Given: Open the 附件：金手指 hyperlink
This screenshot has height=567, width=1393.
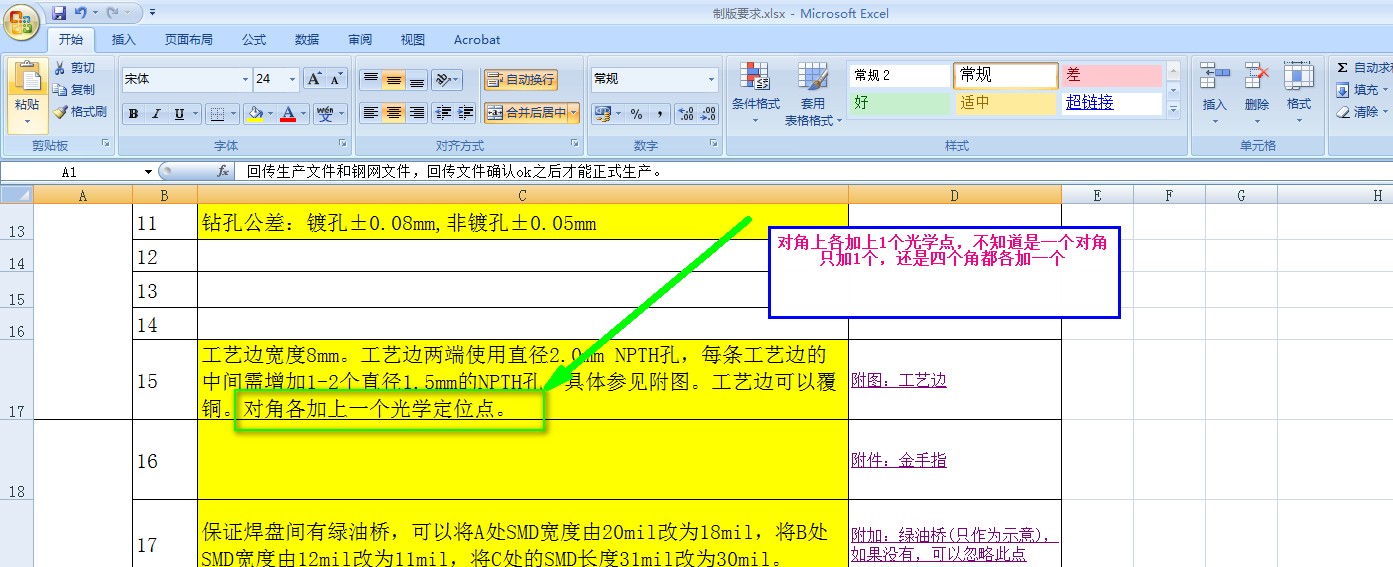Looking at the screenshot, I should click(899, 460).
